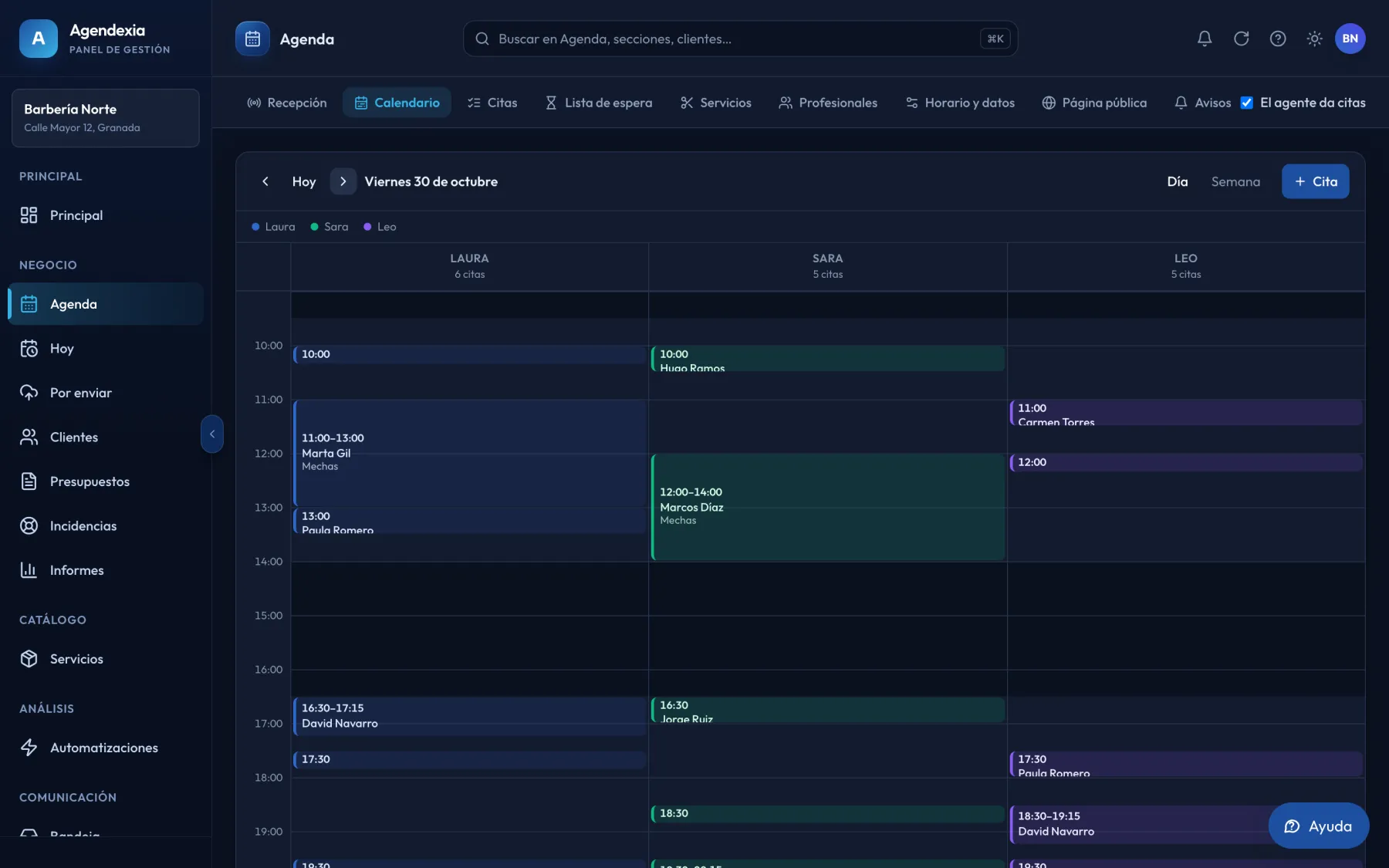
Task: Open the Lista de espera tab
Action: (x=598, y=103)
